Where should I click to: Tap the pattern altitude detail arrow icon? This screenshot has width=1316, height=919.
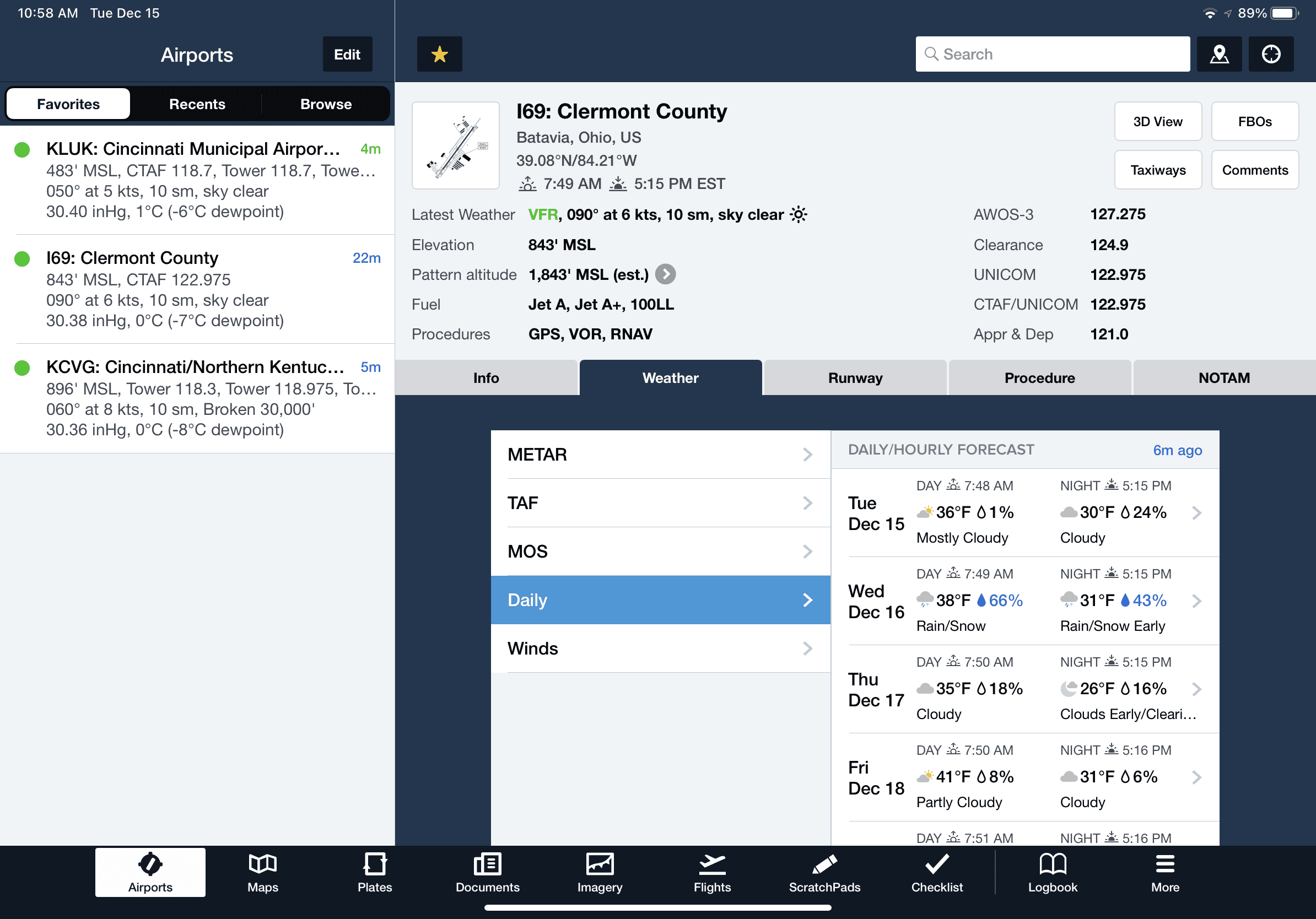click(665, 274)
